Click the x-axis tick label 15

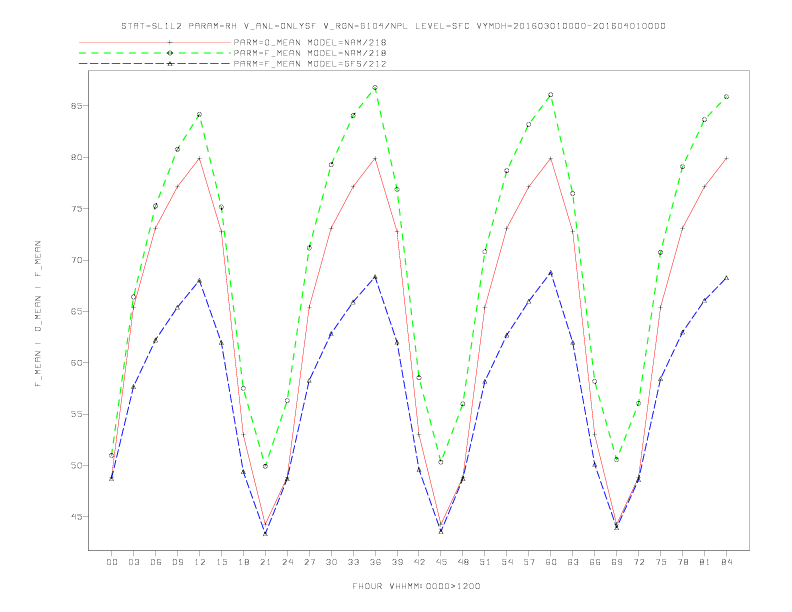click(221, 562)
